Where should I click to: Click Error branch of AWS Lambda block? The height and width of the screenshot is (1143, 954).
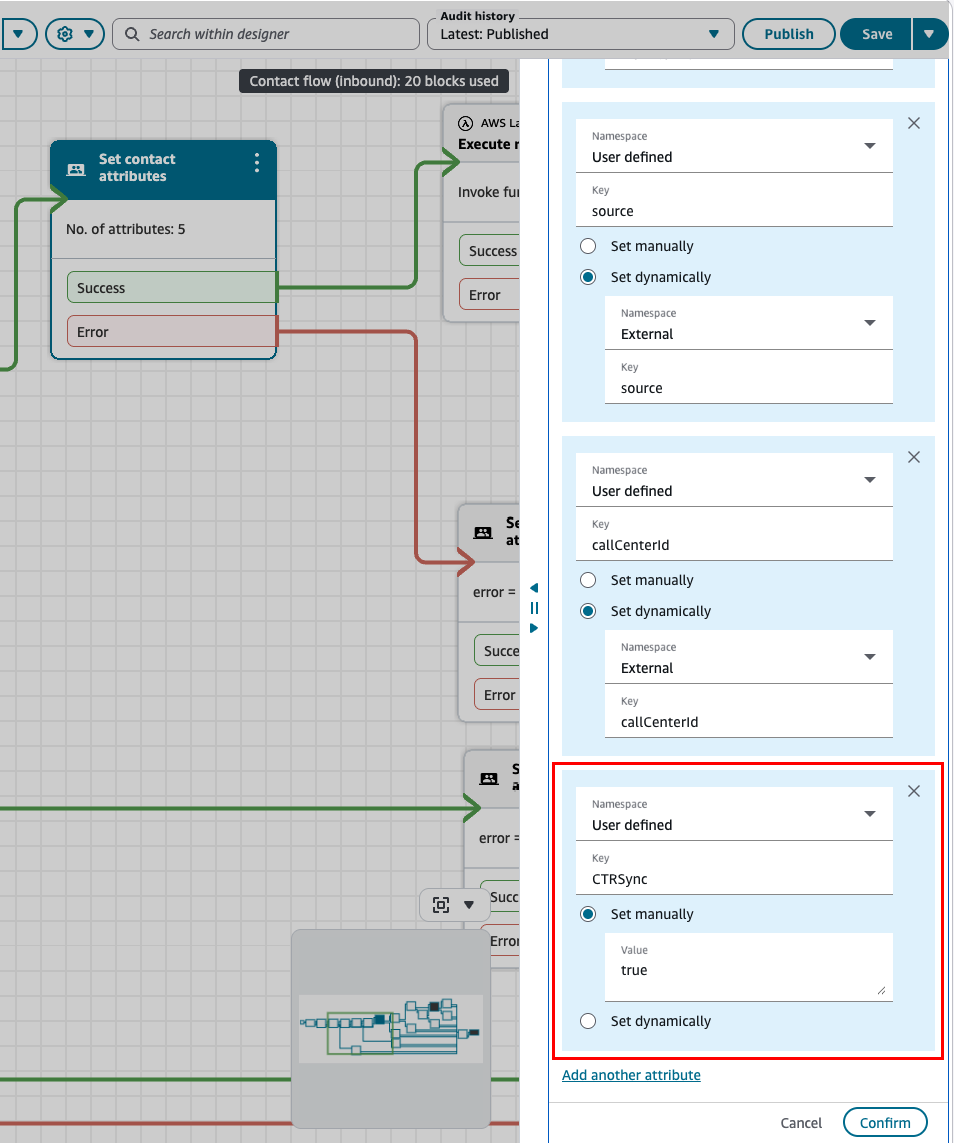489,295
